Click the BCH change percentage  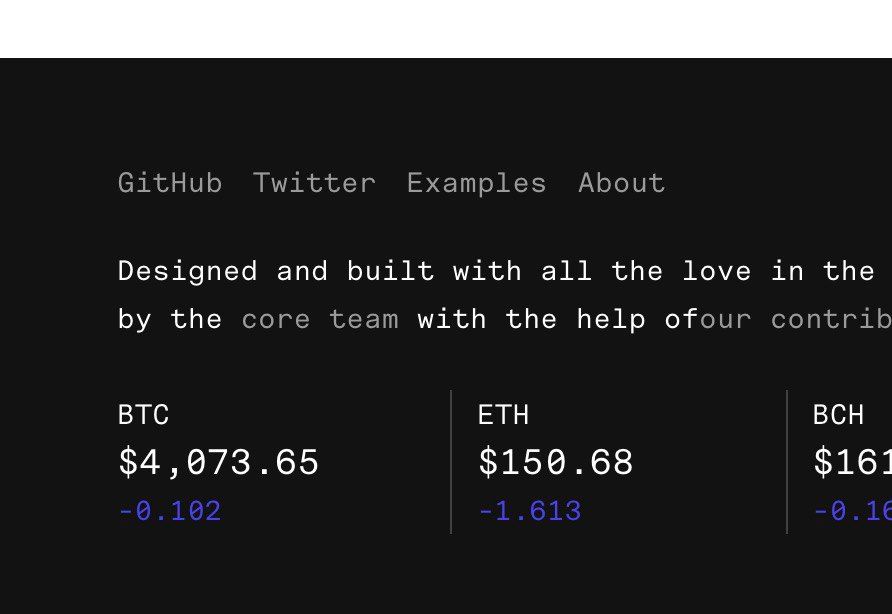tap(853, 511)
